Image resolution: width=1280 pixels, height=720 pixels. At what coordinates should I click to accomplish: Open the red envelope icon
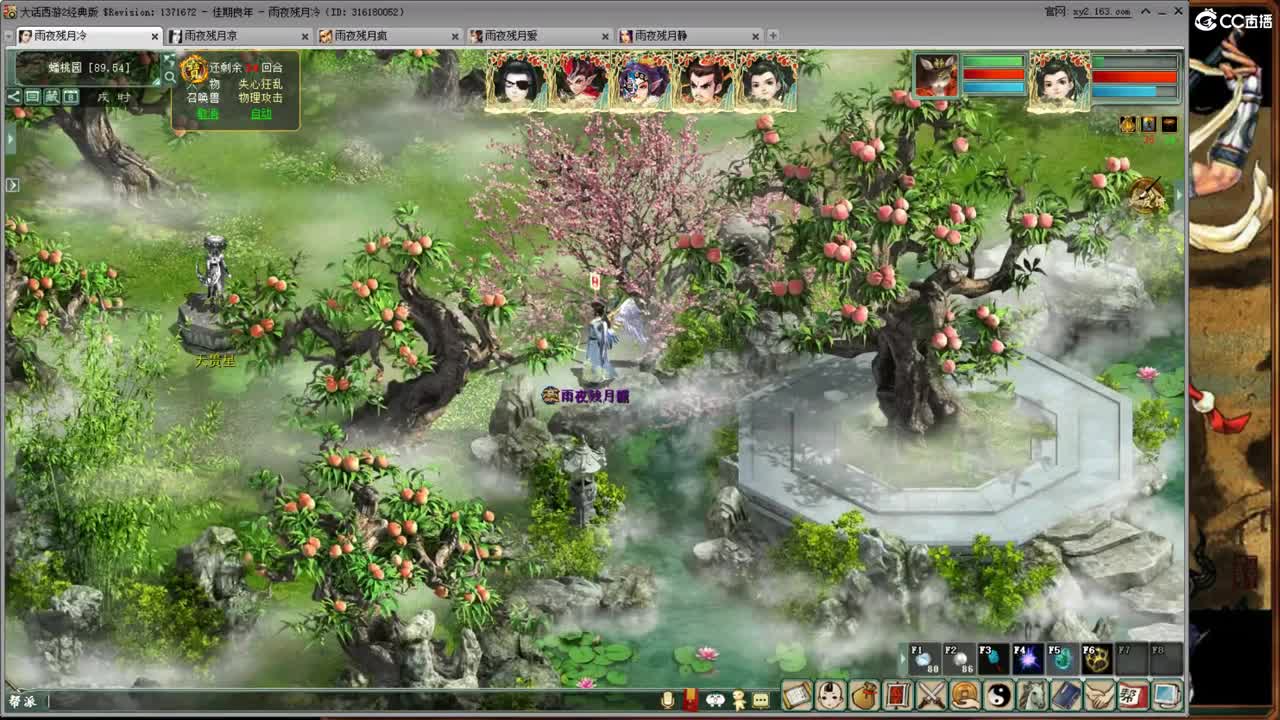coord(690,699)
